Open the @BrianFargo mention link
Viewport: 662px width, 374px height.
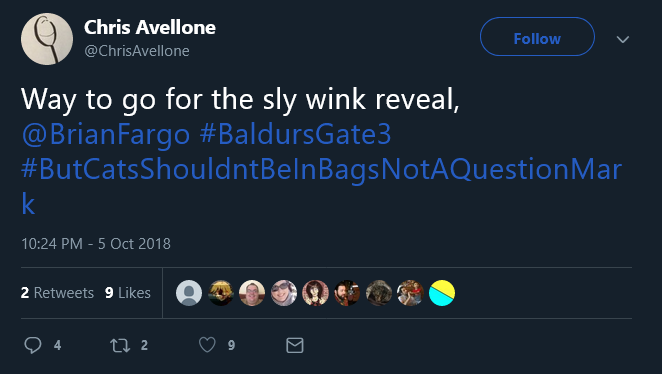[106, 134]
